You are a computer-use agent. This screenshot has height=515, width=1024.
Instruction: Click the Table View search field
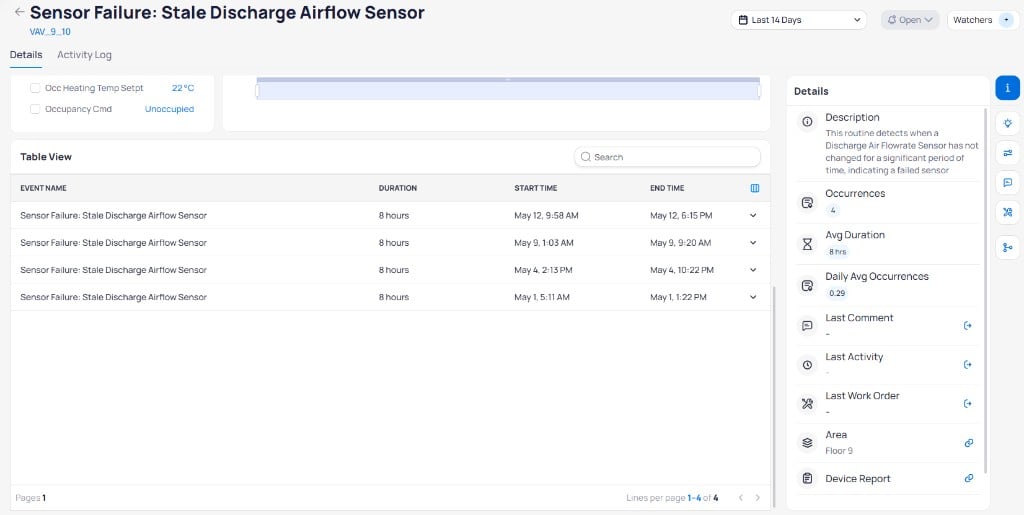point(667,157)
